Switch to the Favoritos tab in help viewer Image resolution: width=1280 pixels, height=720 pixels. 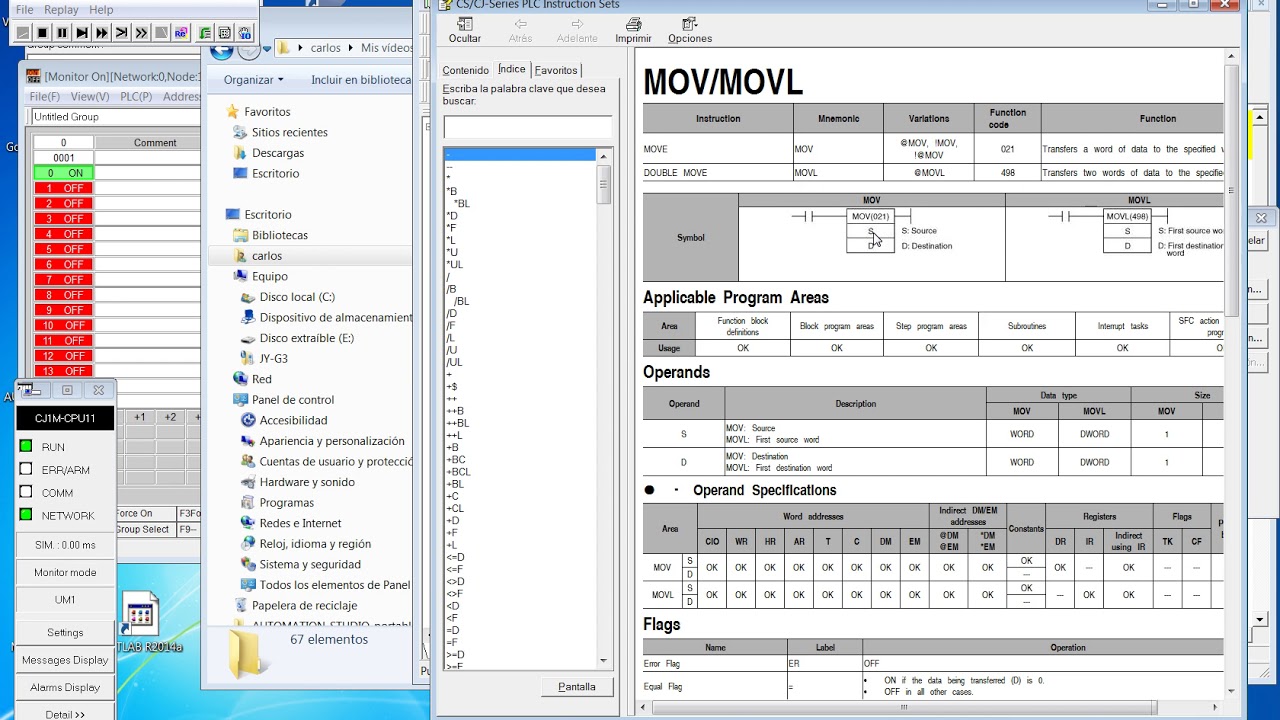pos(556,70)
